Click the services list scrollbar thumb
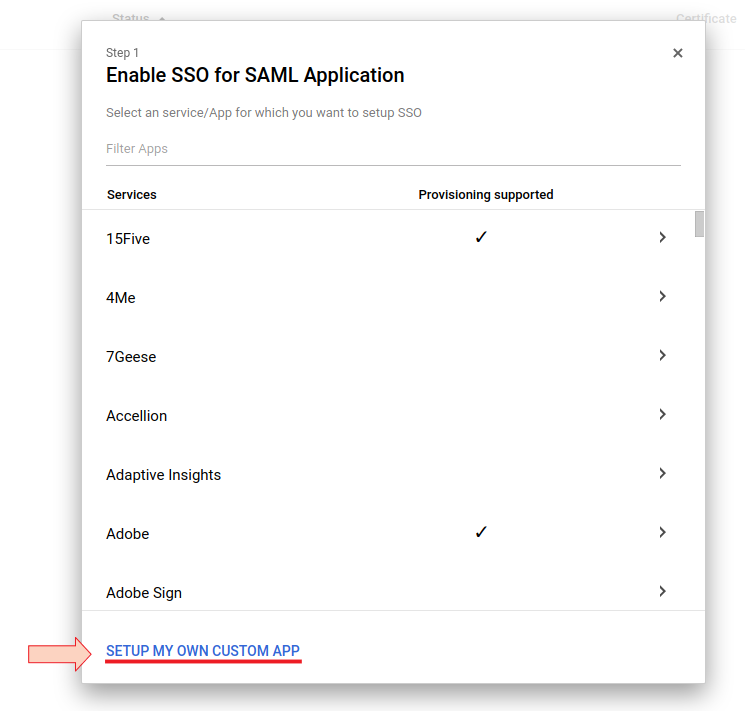Image resolution: width=745 pixels, height=711 pixels. click(x=699, y=224)
